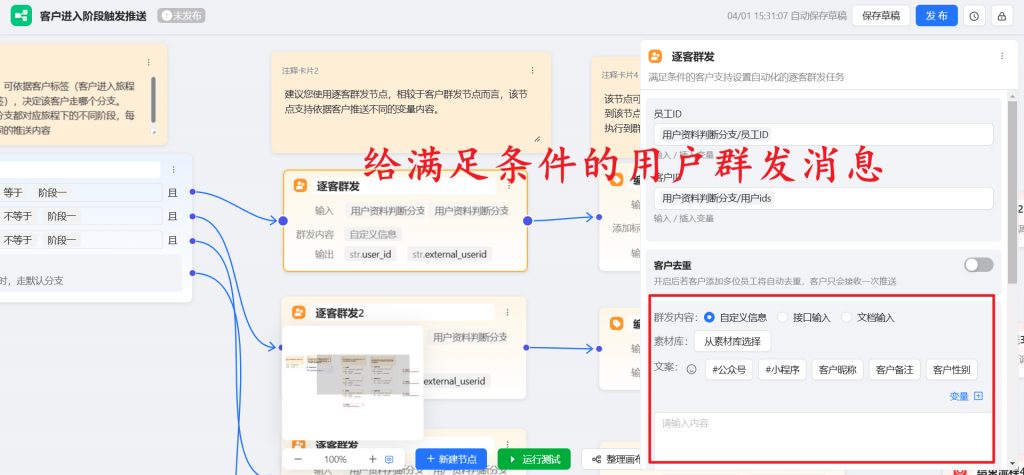Image resolution: width=1024 pixels, height=475 pixels.
Task: Click the output port of 逐客群发 node
Action: [528, 221]
